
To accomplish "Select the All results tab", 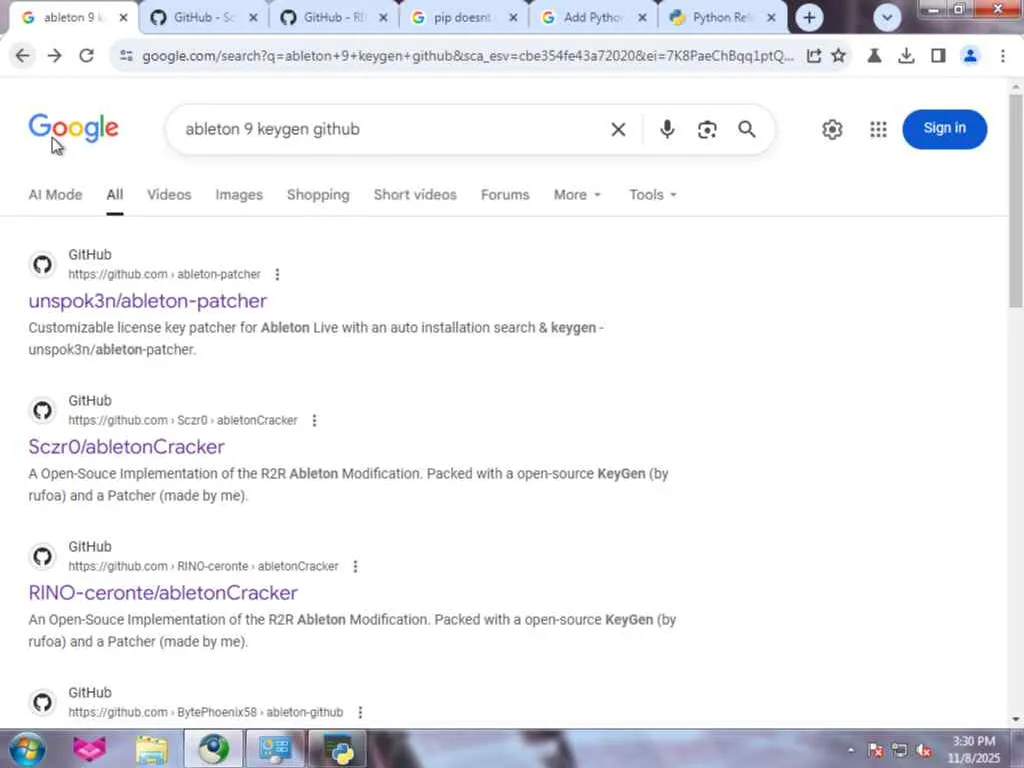I will [x=115, y=195].
